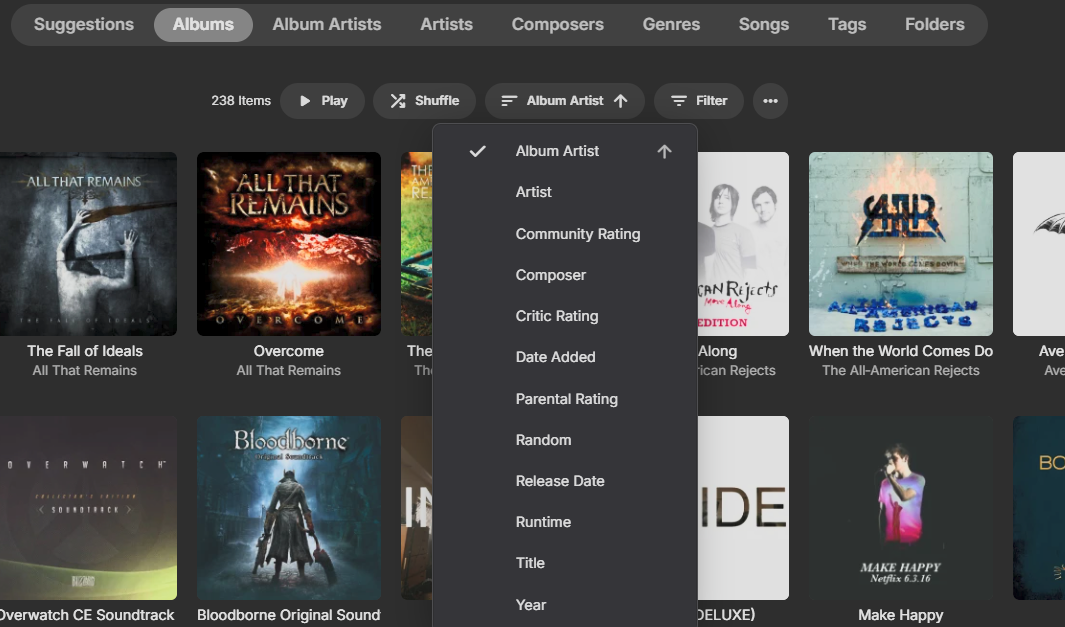Sort albums by Composer

point(564,275)
